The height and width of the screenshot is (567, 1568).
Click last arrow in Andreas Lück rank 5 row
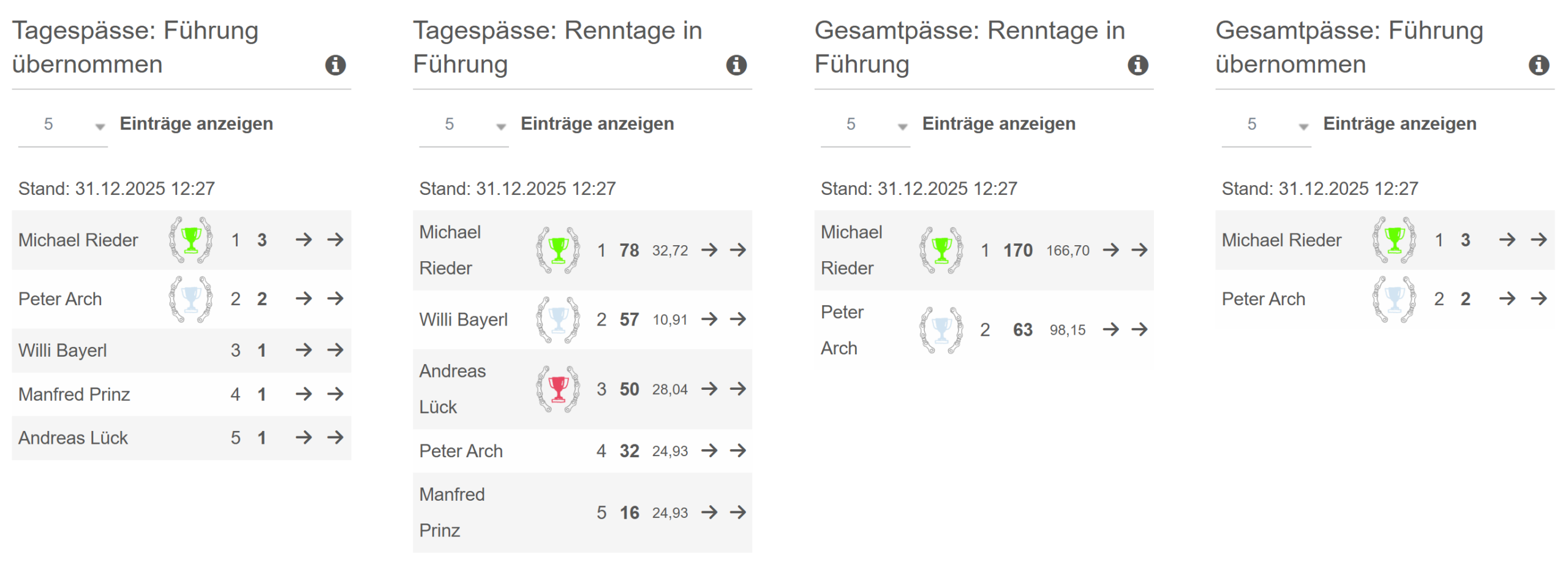coord(334,437)
